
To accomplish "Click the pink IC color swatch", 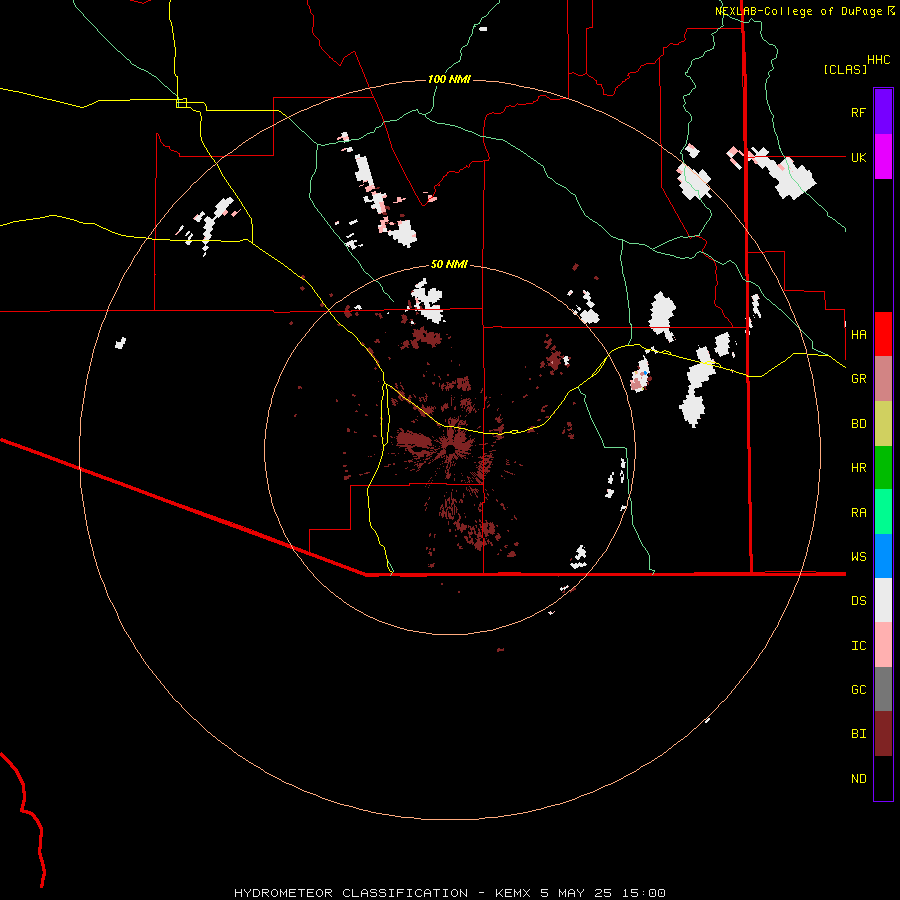I will (883, 645).
